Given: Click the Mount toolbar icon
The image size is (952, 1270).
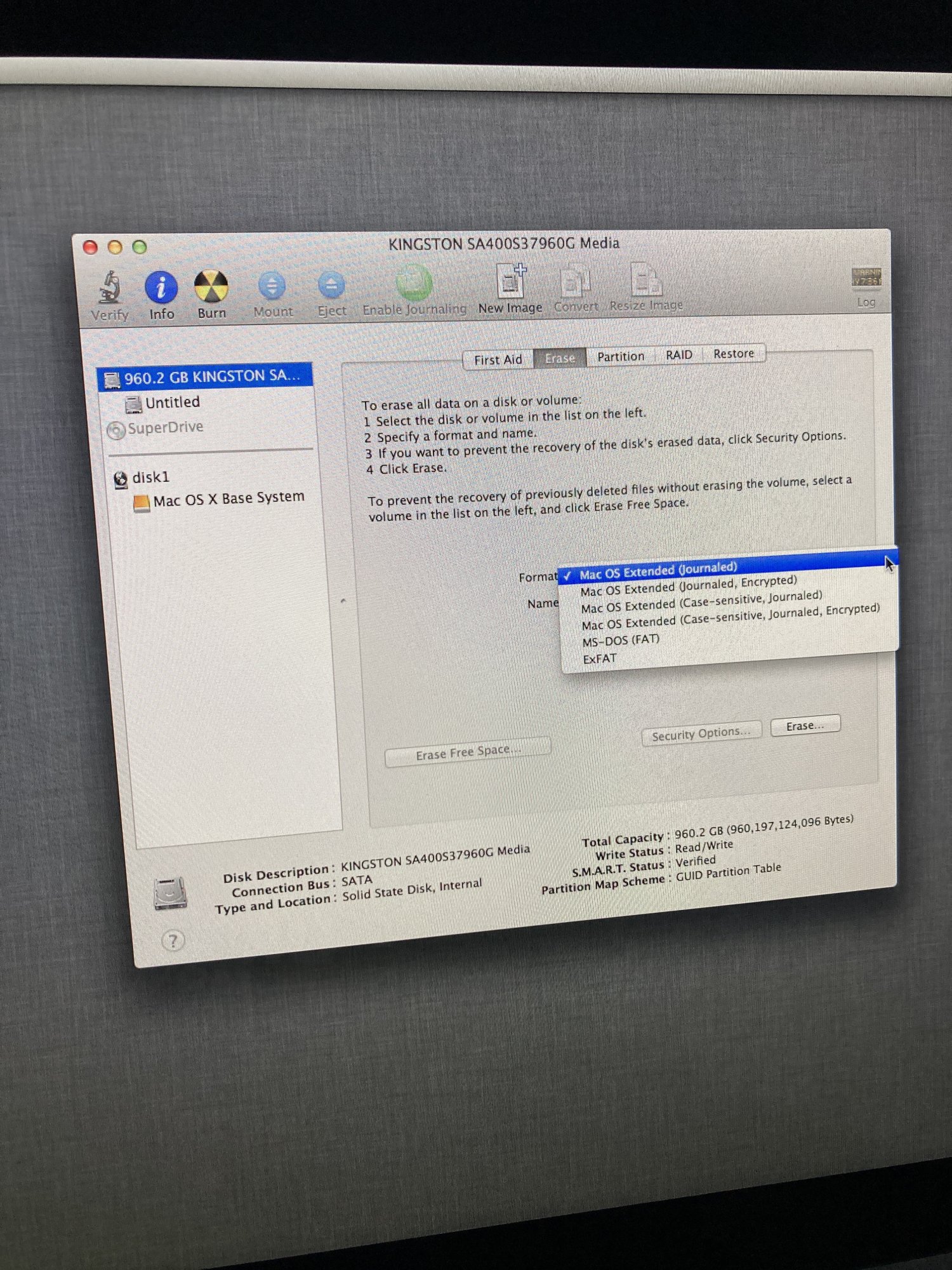Looking at the screenshot, I should 272,286.
